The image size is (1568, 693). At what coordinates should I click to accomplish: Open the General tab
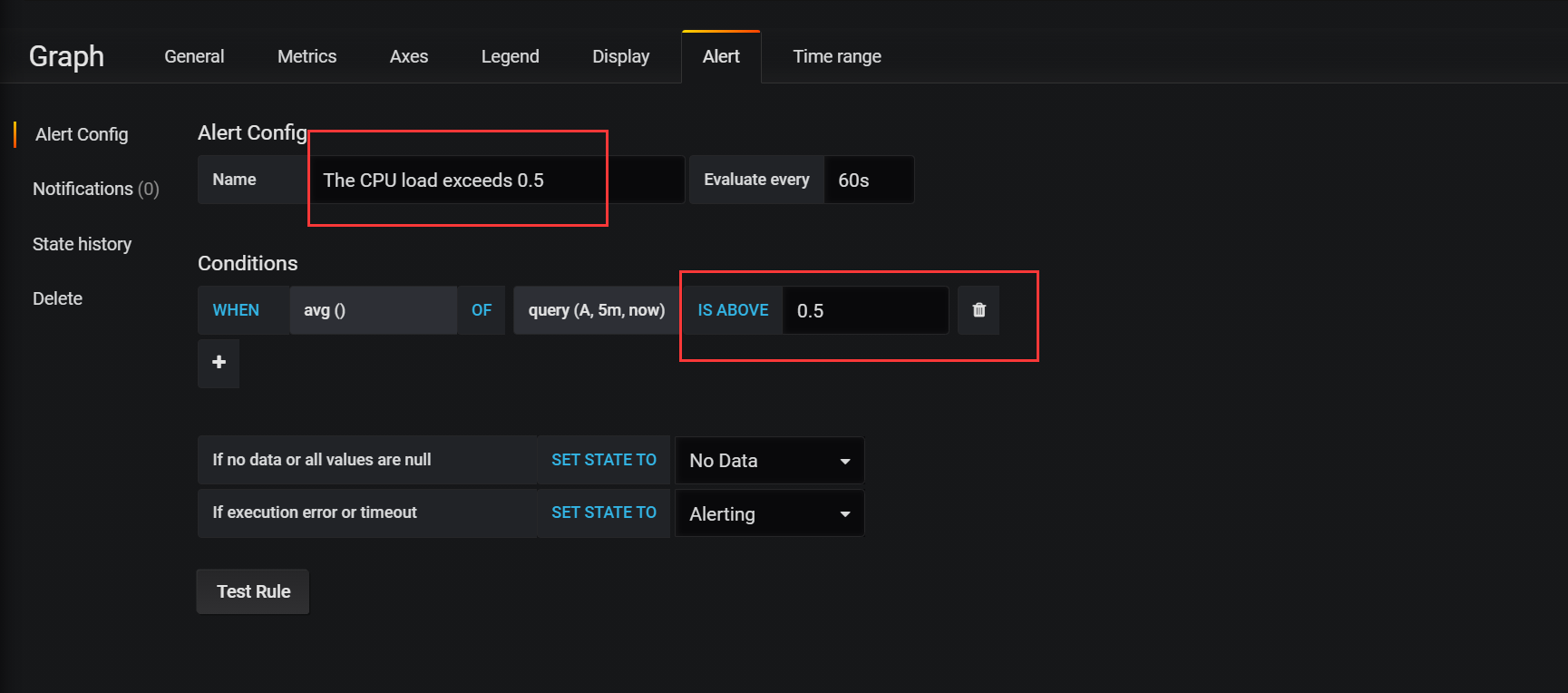(194, 56)
